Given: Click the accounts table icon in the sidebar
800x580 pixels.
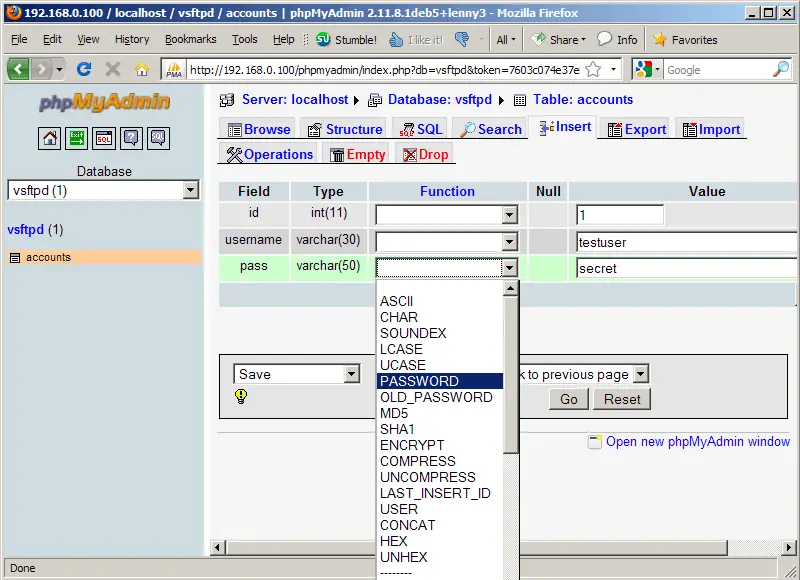Looking at the screenshot, I should (x=15, y=258).
